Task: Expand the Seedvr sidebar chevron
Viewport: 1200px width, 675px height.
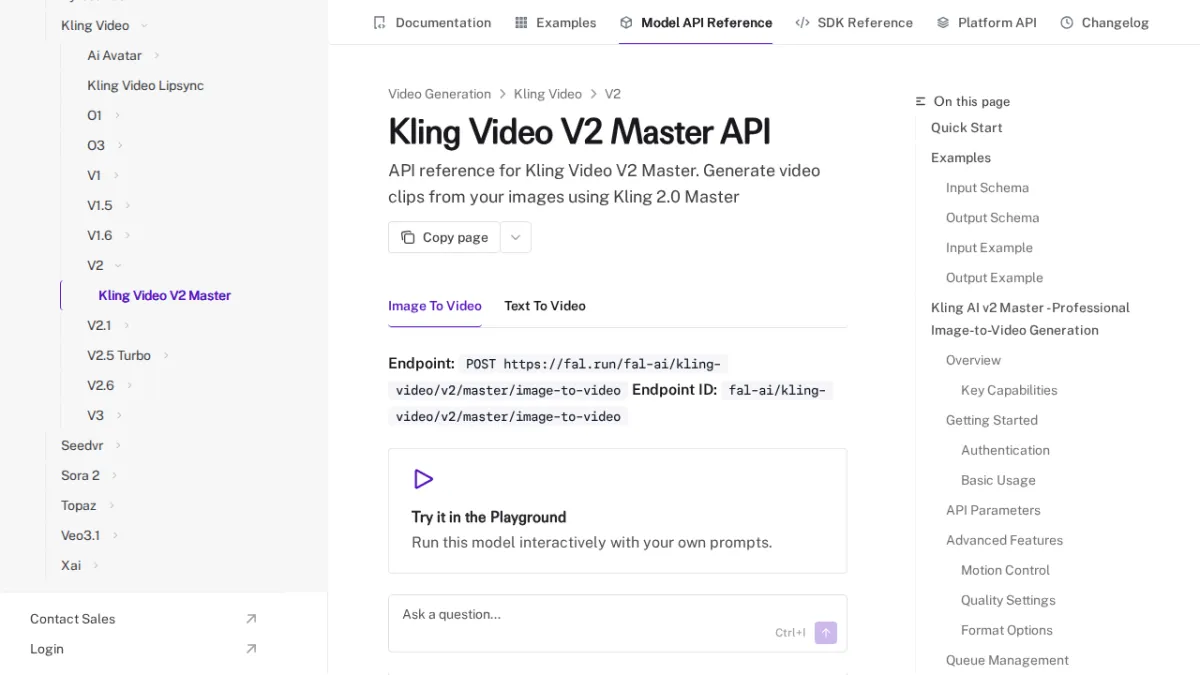Action: (118, 446)
